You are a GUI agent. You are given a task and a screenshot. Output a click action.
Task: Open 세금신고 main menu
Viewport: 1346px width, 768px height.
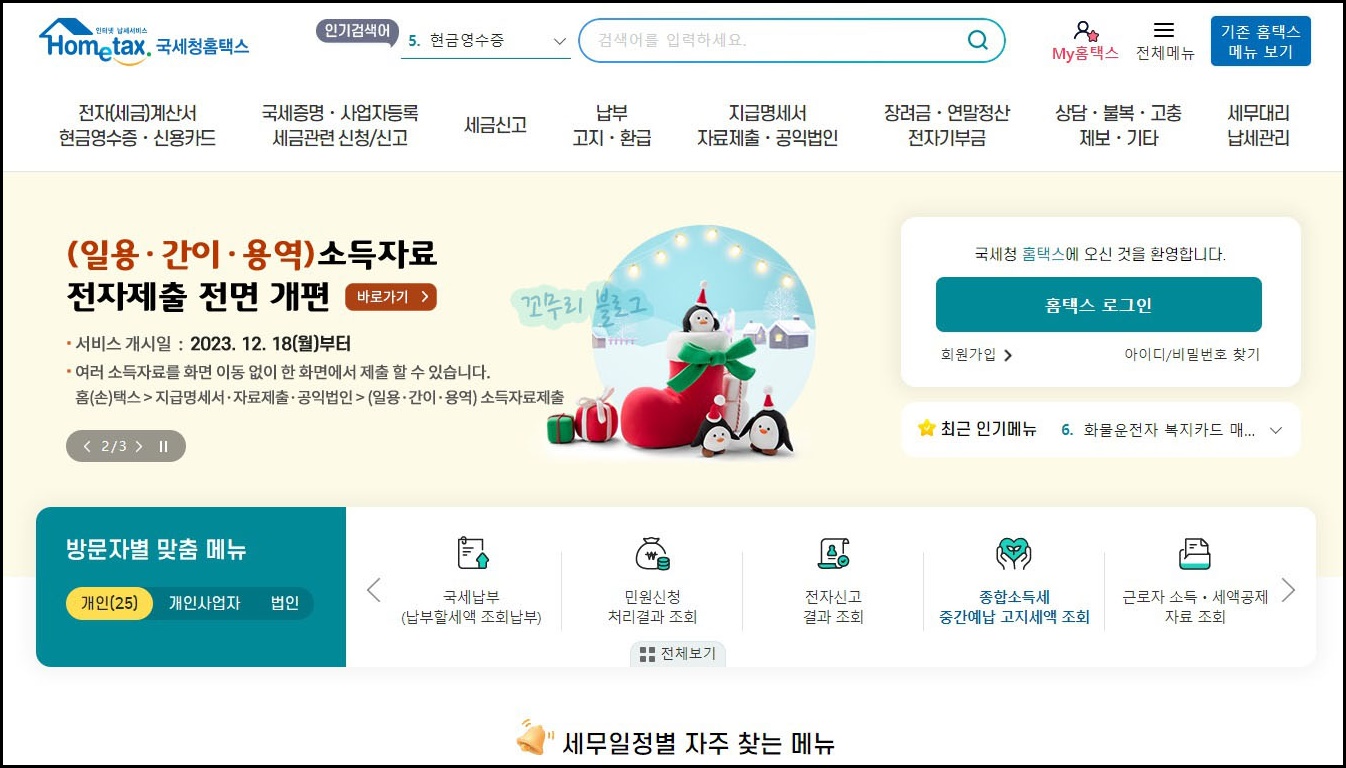(x=495, y=125)
